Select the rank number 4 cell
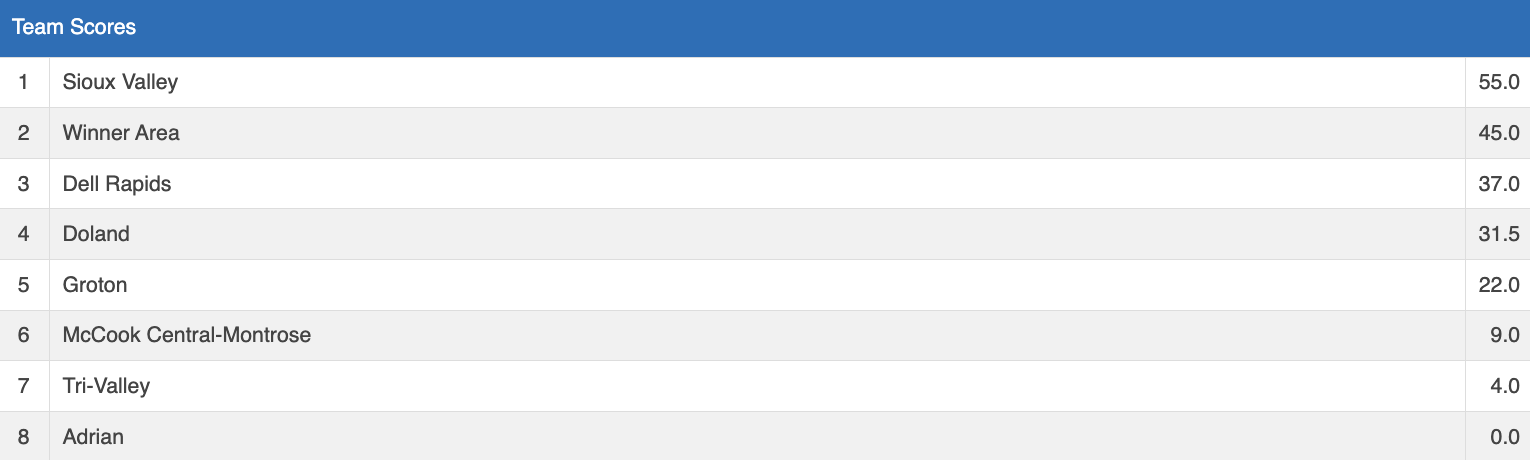Image resolution: width=1530 pixels, height=460 pixels. (x=24, y=234)
